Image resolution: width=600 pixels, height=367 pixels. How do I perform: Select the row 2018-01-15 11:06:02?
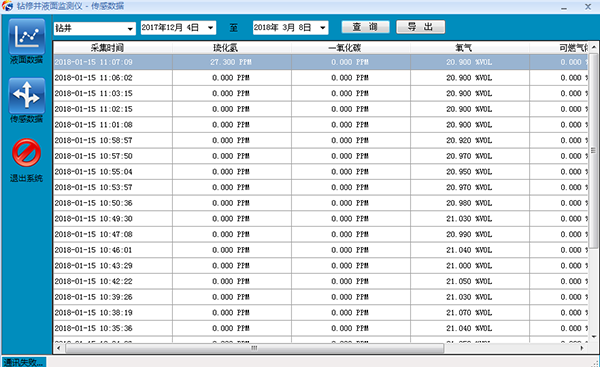pyautogui.click(x=321, y=78)
